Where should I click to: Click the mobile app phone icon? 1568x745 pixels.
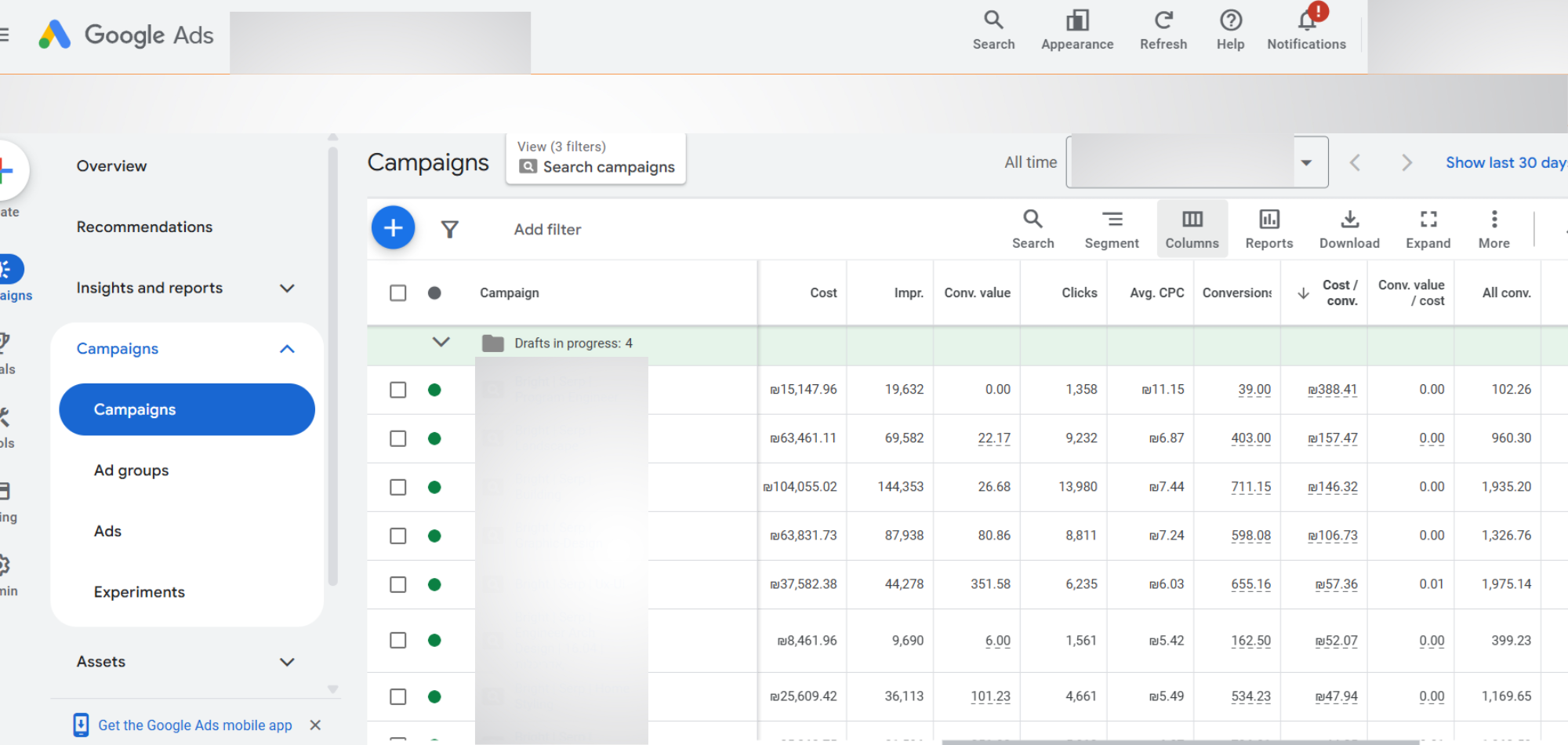click(81, 725)
